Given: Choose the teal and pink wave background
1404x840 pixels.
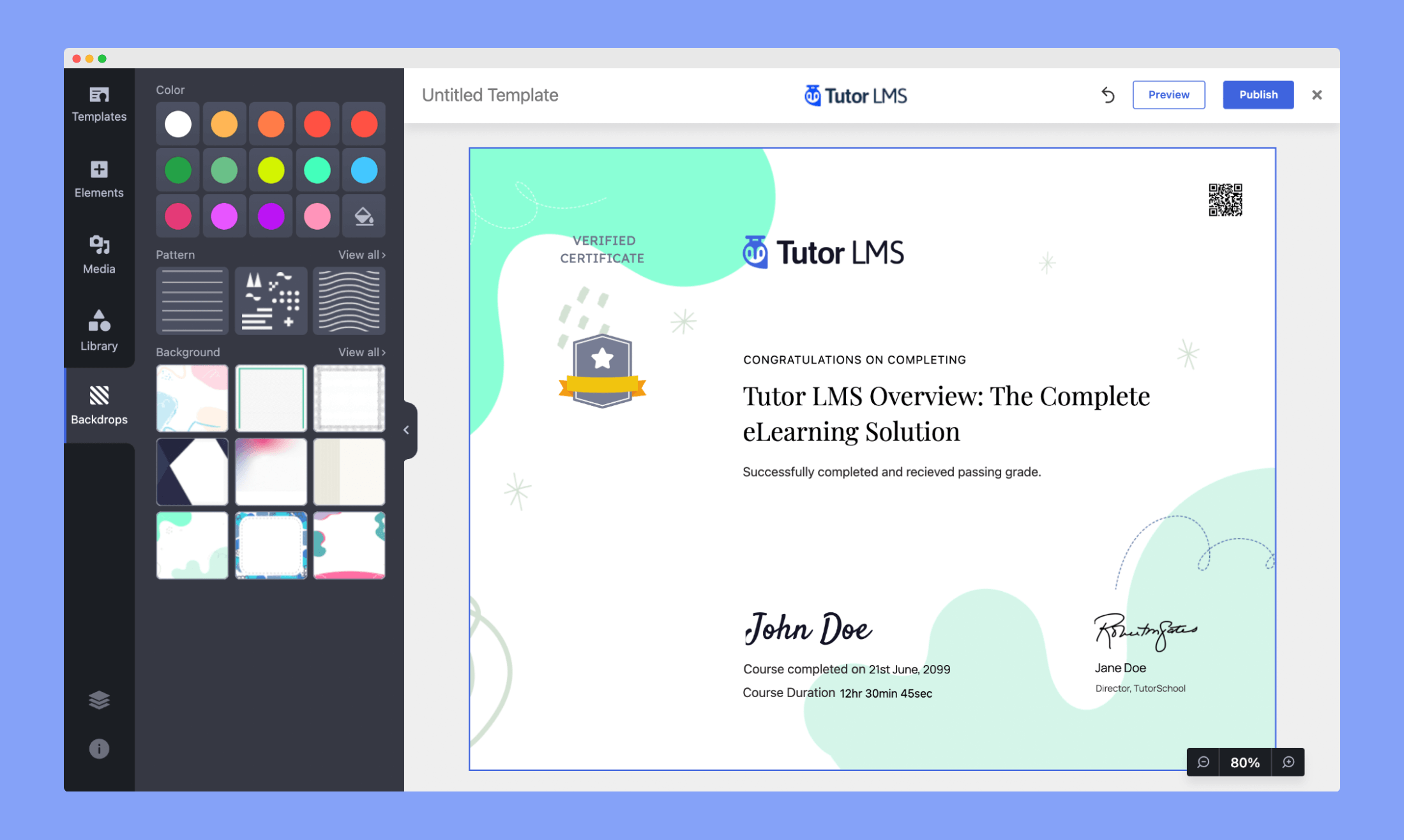Looking at the screenshot, I should (x=349, y=545).
